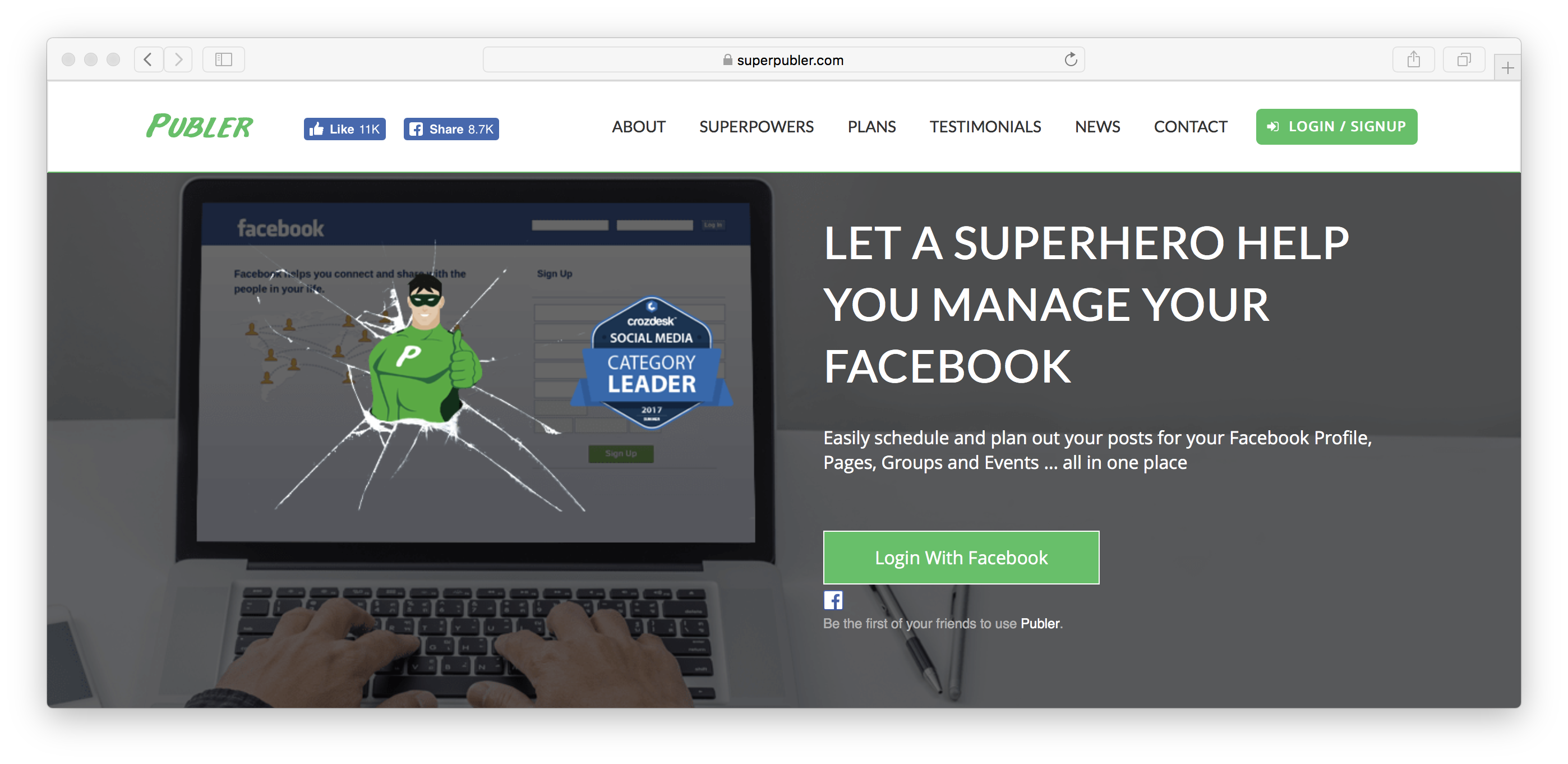Show all tabs with the tab overview icon

coord(1463,59)
